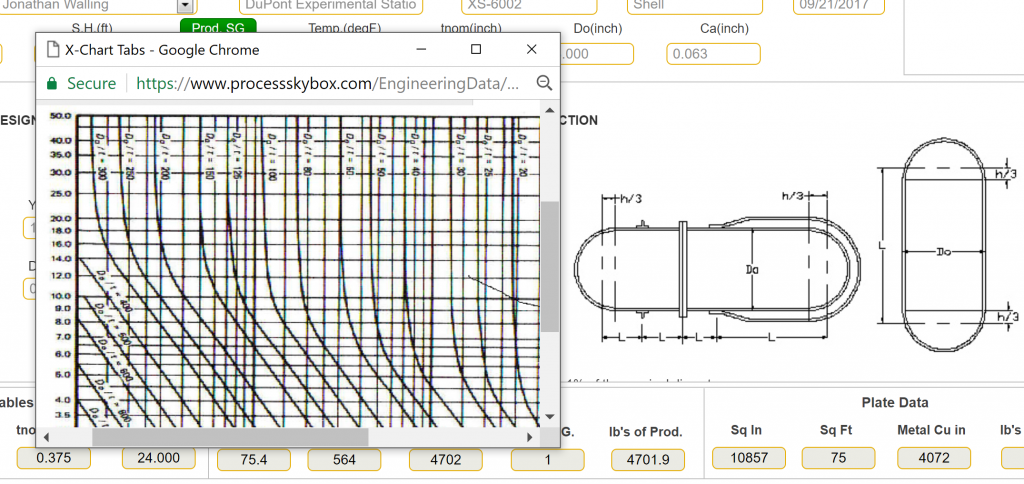Click the horizontal scrollbar thumb in chart popup
Screen dimensions: 1024x484
click(231, 437)
